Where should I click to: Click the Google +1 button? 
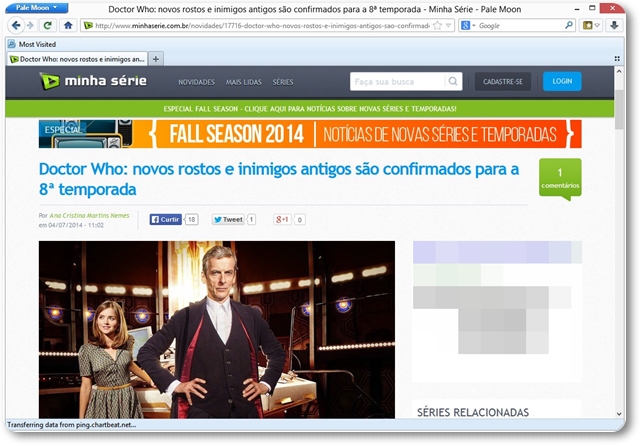click(x=282, y=220)
